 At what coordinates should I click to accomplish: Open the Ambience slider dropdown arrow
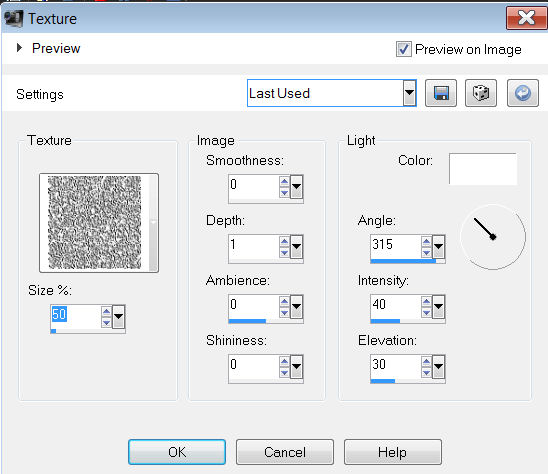[296, 306]
